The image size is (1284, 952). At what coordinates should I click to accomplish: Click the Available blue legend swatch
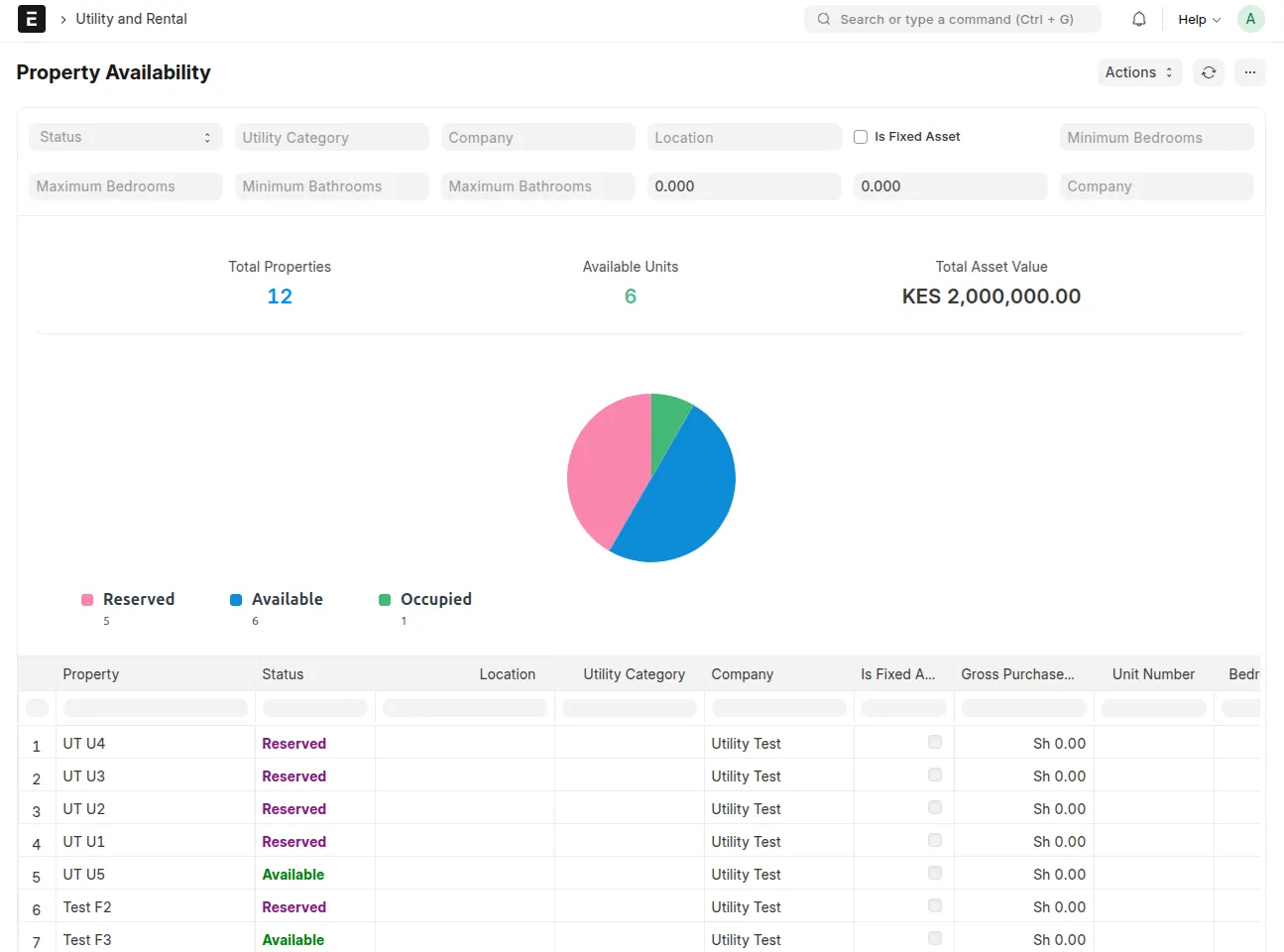point(236,600)
